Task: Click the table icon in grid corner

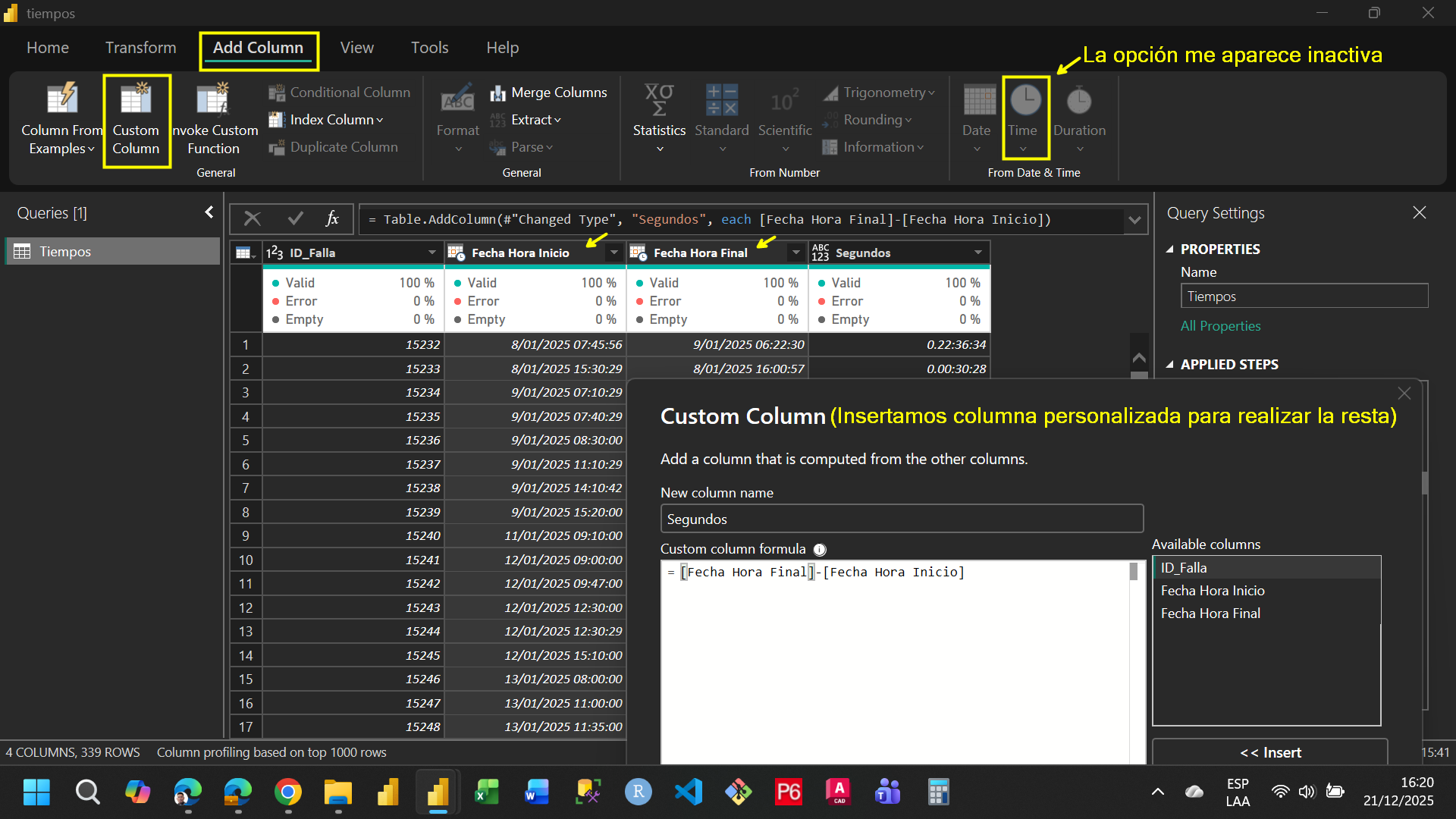Action: pyautogui.click(x=244, y=253)
